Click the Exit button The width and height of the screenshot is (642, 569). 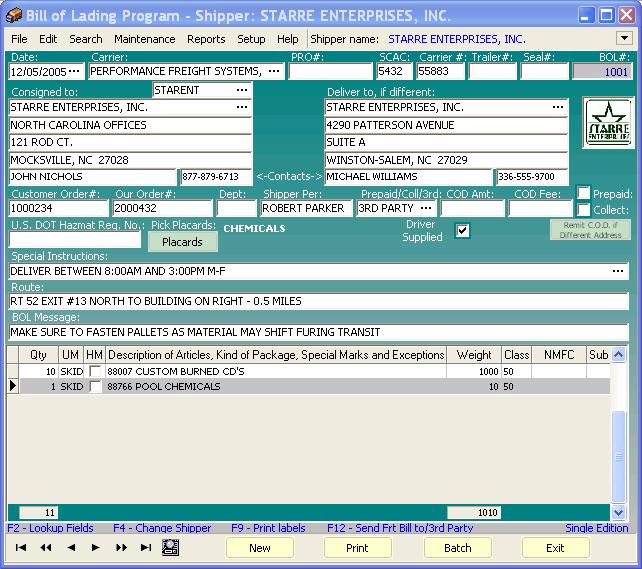pyautogui.click(x=555, y=548)
